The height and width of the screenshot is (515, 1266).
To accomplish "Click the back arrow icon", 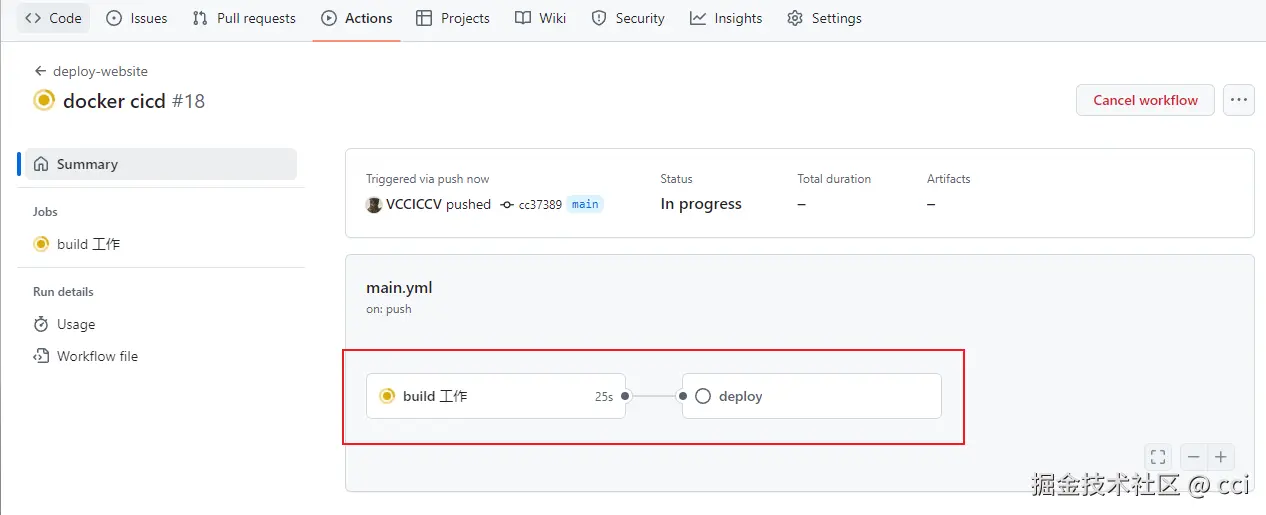I will 40,71.
